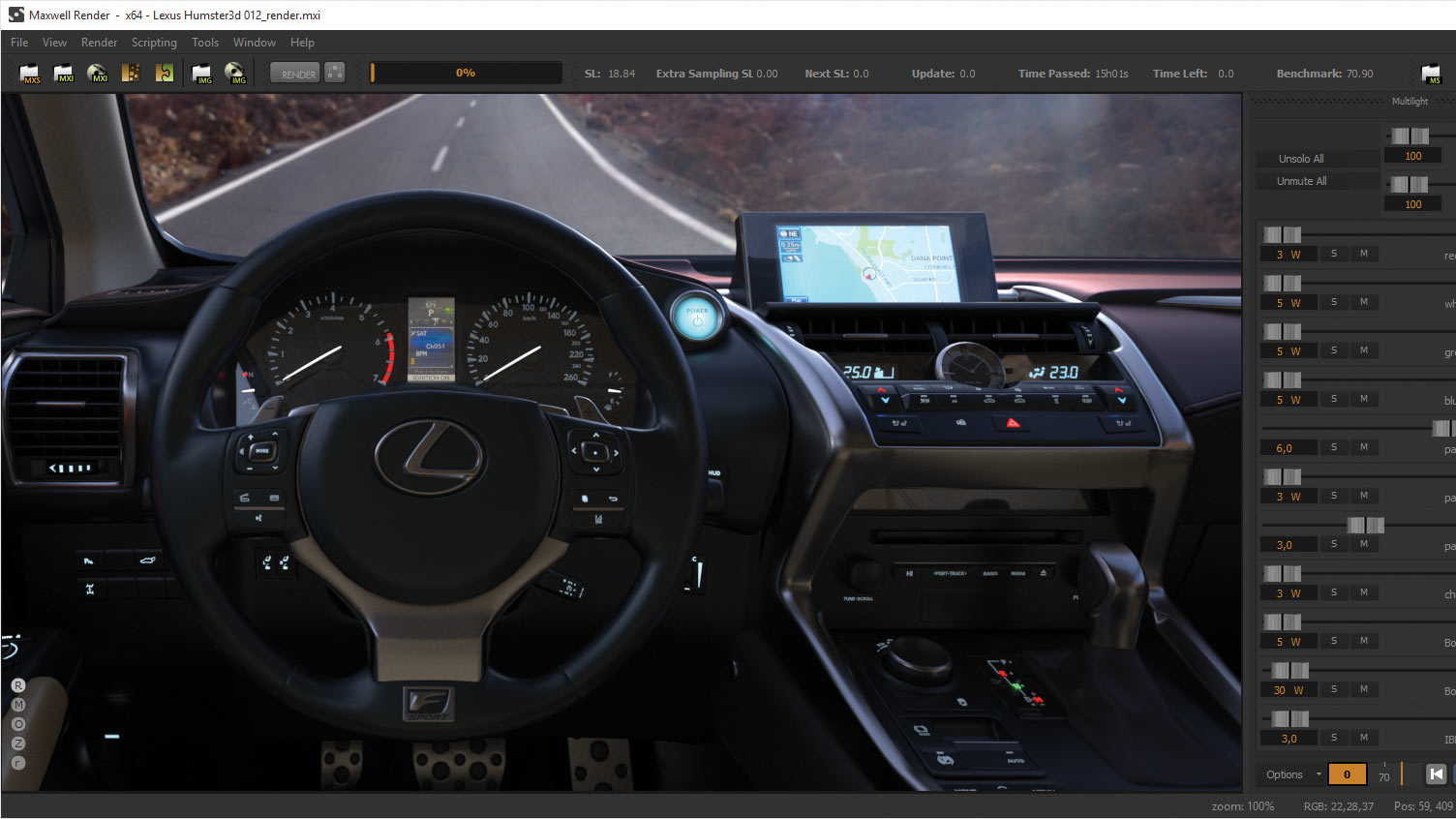Click the slider handle above 30 W value
The height and width of the screenshot is (819, 1456).
1289,670
